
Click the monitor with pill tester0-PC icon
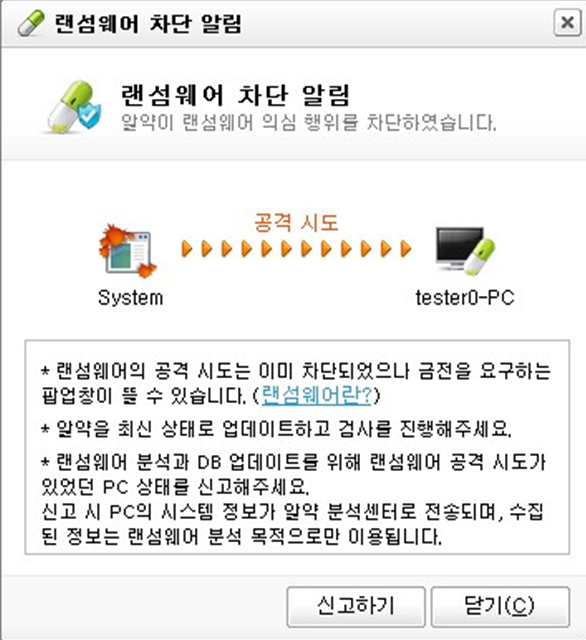click(x=465, y=250)
